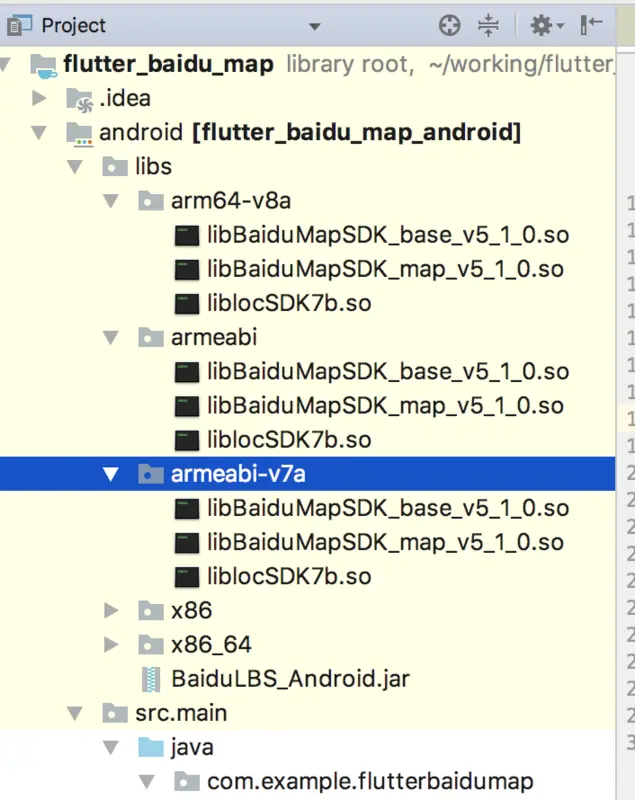Click the .idea folder icon
635x800 pixels.
point(80,99)
